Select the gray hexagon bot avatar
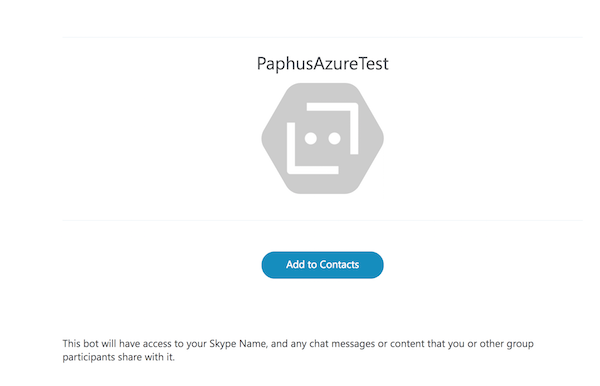The image size is (600, 386). pos(323,138)
